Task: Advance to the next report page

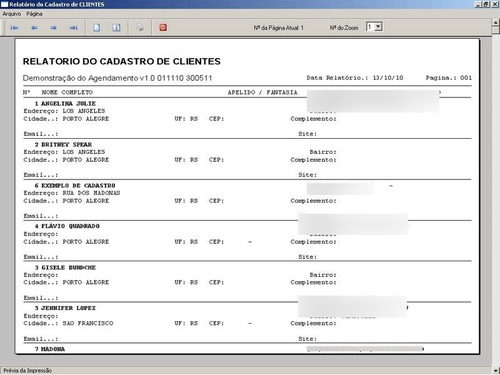Action: [x=54, y=28]
